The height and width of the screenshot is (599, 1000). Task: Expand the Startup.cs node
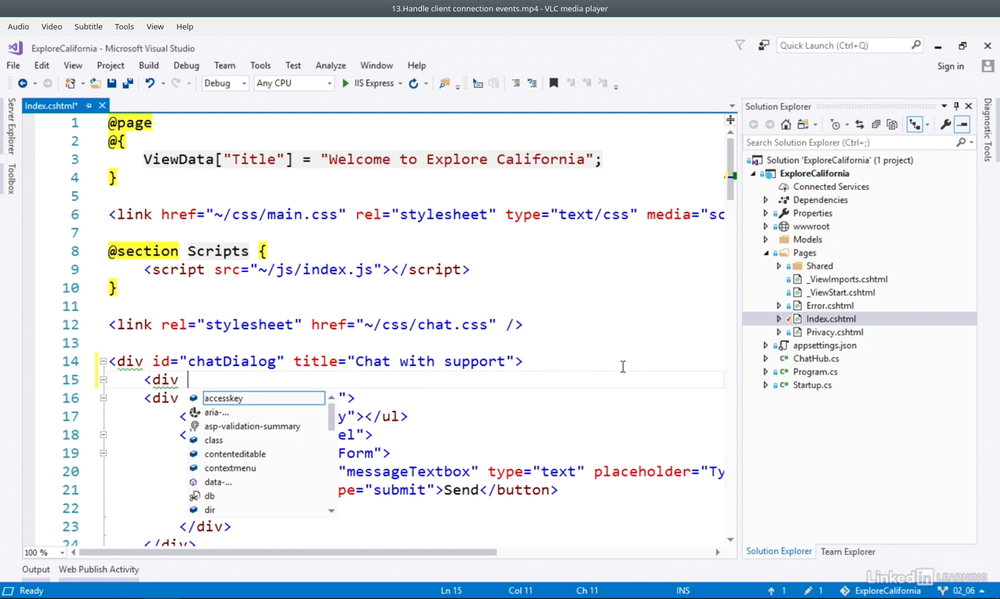tap(766, 385)
